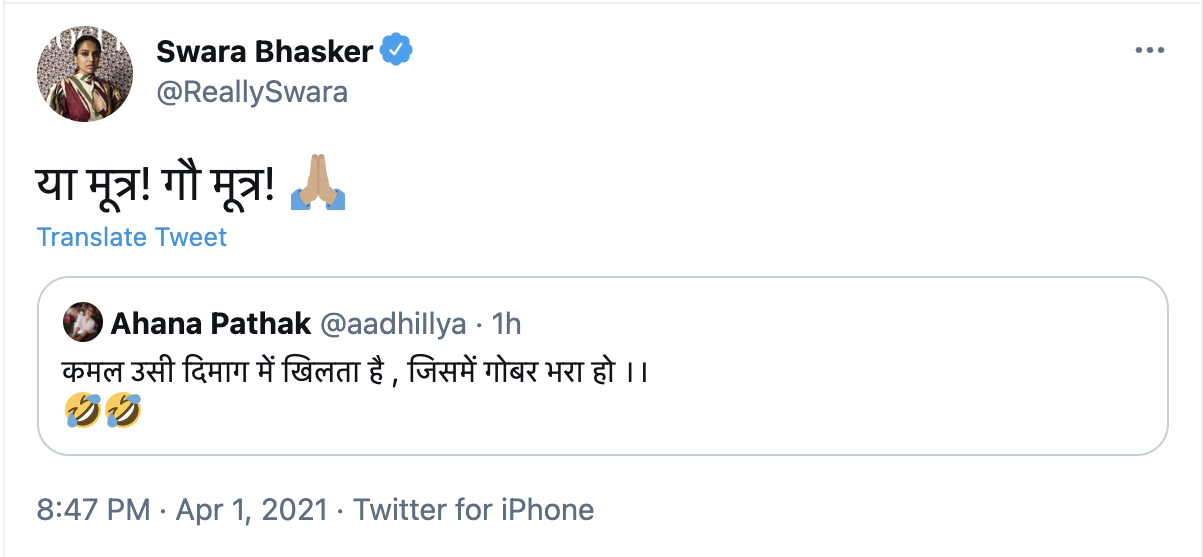The width and height of the screenshot is (1203, 557).
Task: Open the Ahana Pathak name in quote
Action: pos(208,323)
